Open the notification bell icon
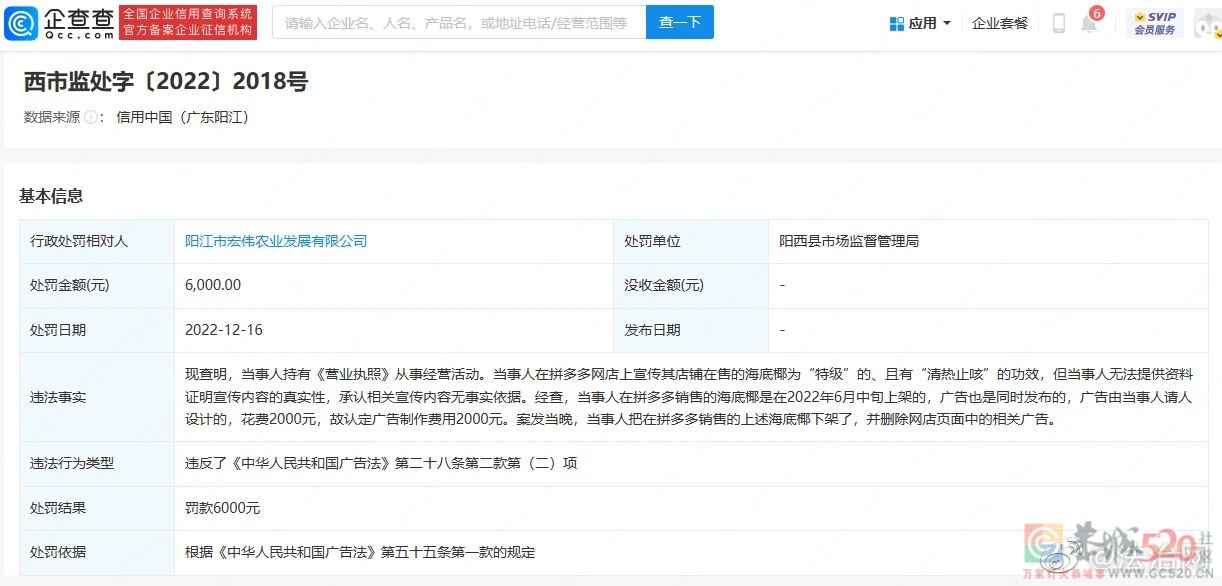This screenshot has width=1222, height=586. point(1088,25)
